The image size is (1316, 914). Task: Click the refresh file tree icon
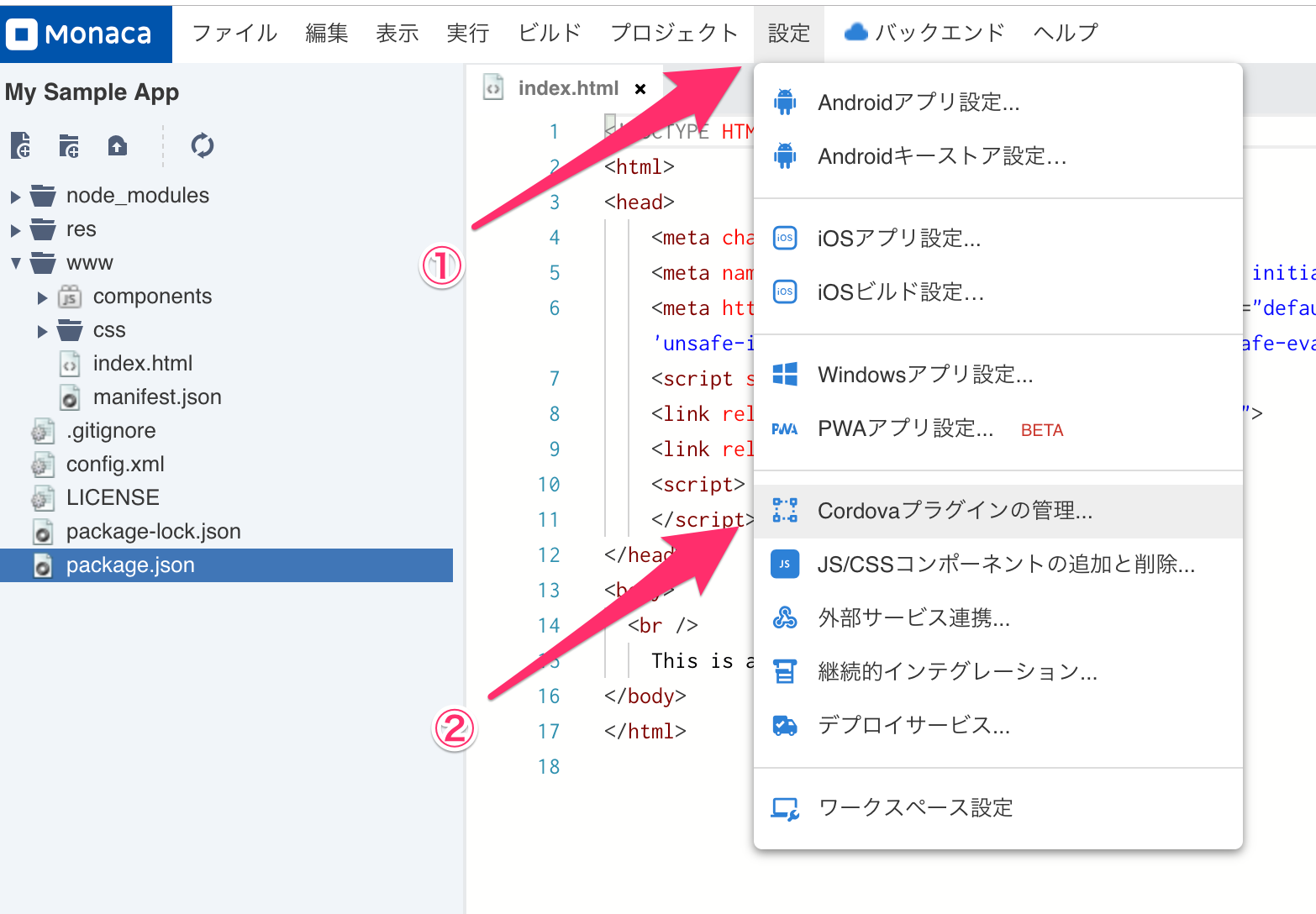pyautogui.click(x=203, y=145)
